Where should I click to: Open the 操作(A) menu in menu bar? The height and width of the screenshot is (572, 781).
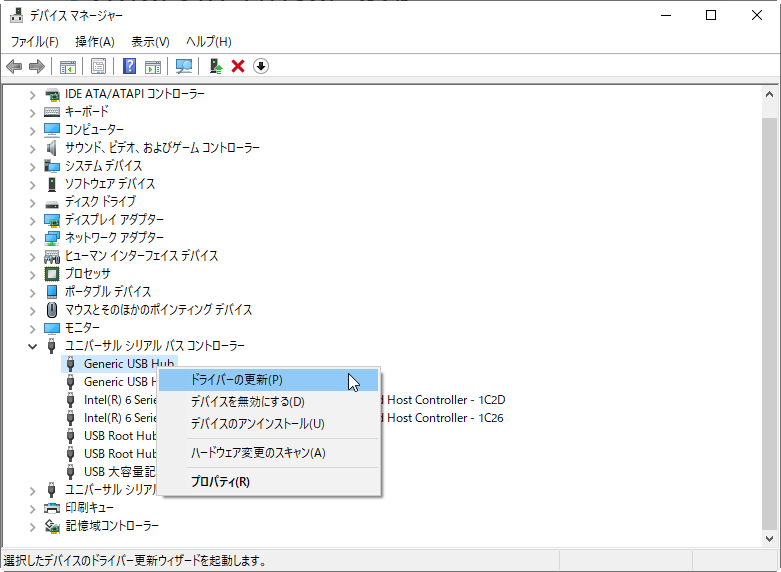95,41
